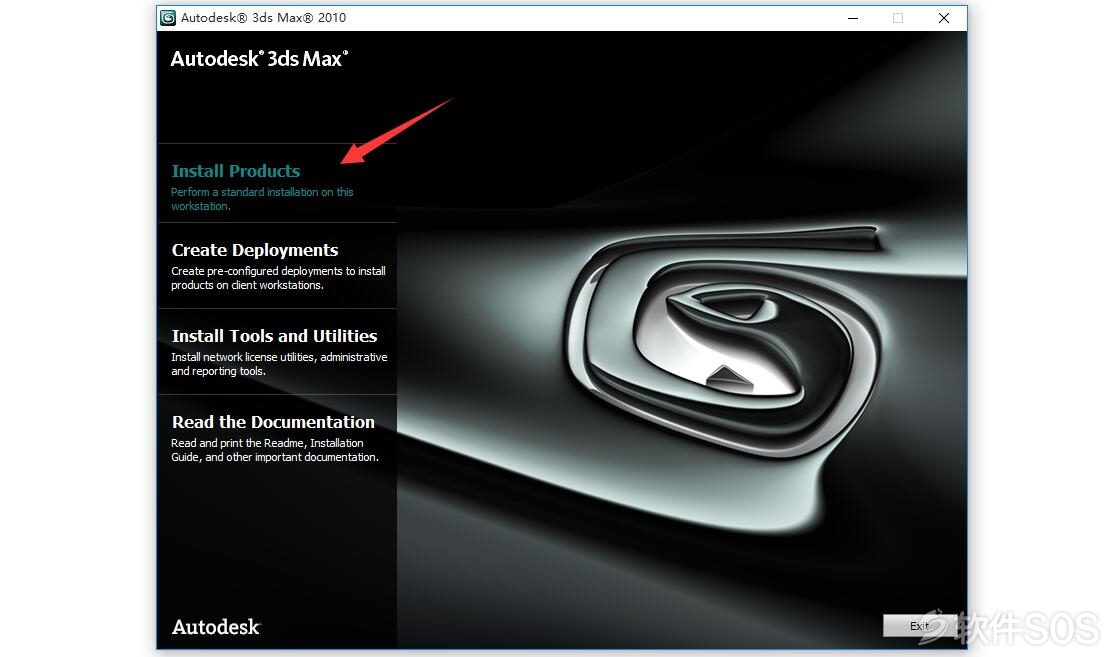Click 'Install network license utilities' description text

279,364
